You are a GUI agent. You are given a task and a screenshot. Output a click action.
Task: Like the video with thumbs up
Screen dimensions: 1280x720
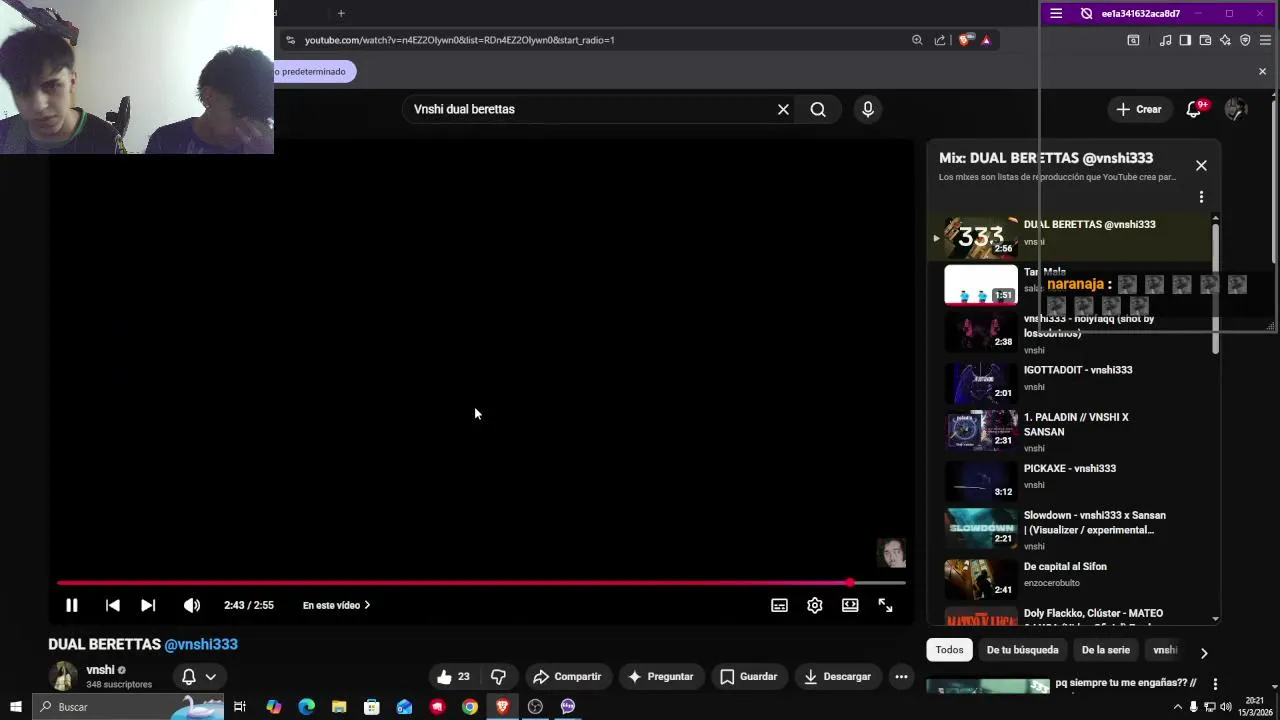pyautogui.click(x=453, y=677)
